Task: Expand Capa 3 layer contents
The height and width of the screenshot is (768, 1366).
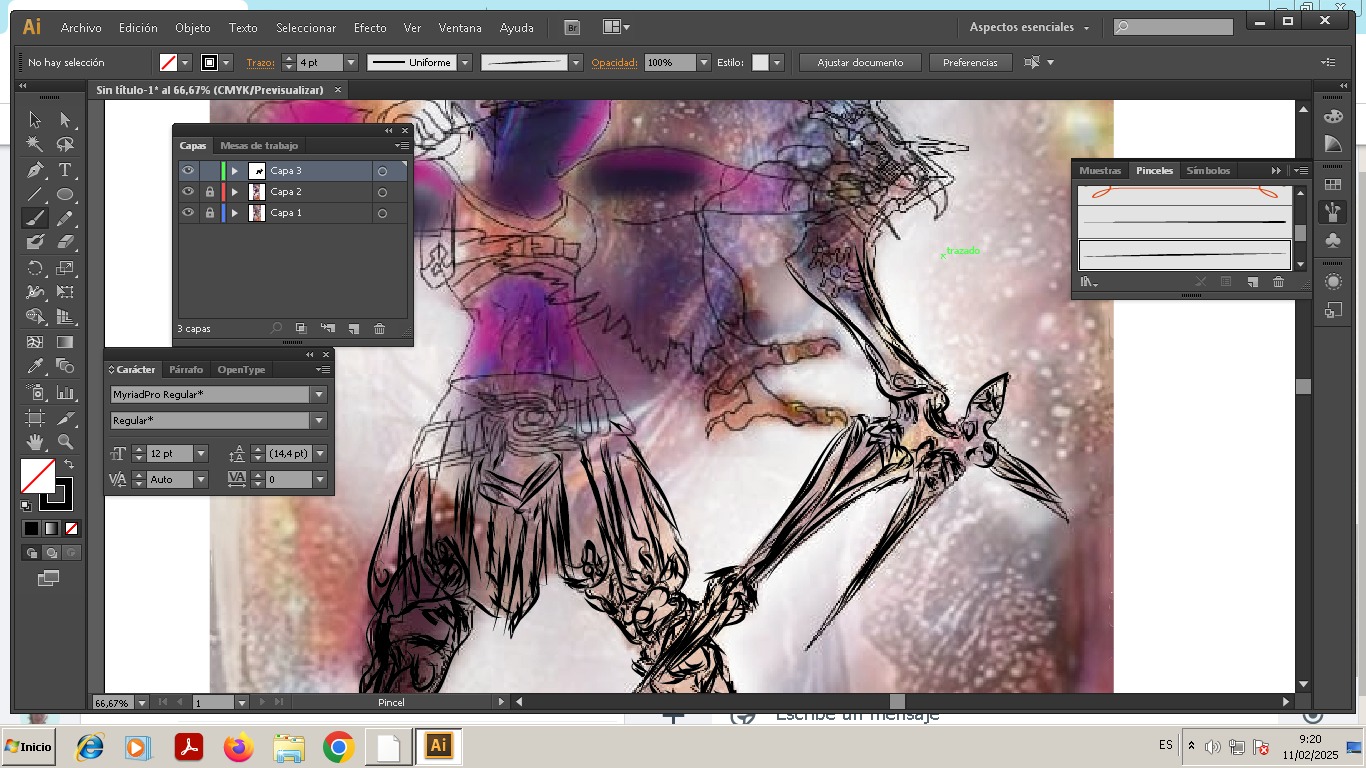Action: [x=235, y=171]
